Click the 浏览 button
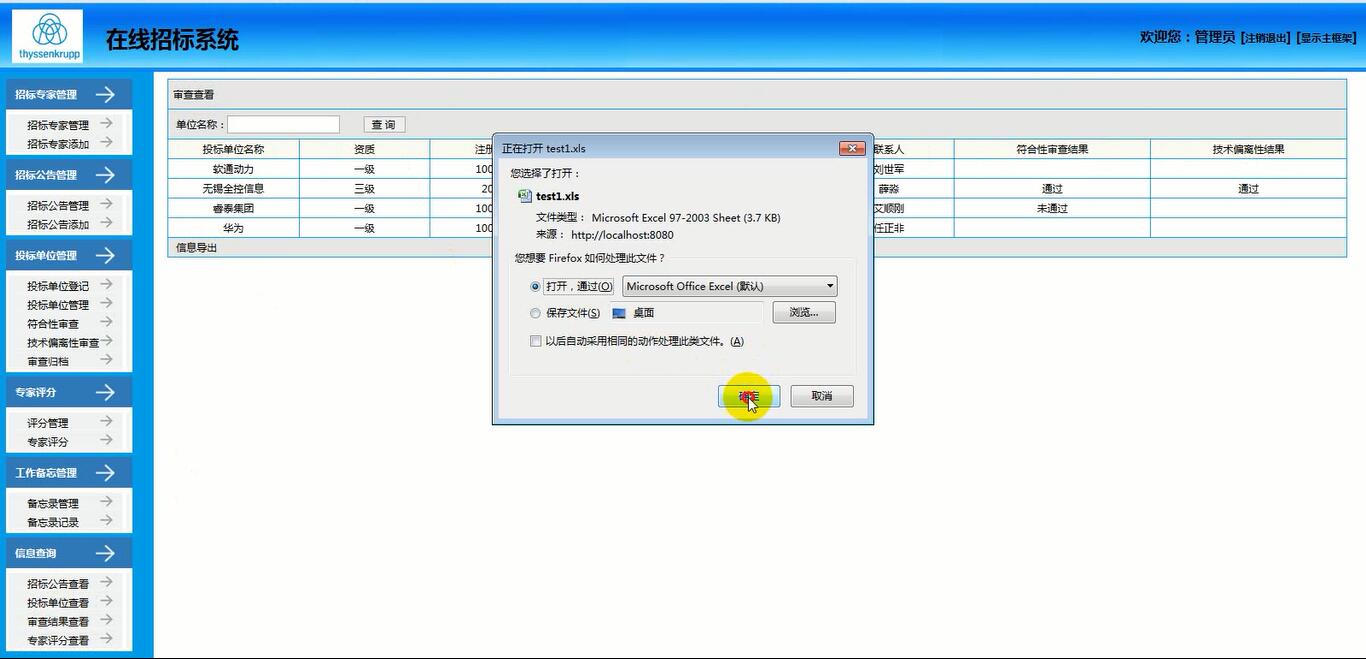 click(x=804, y=313)
